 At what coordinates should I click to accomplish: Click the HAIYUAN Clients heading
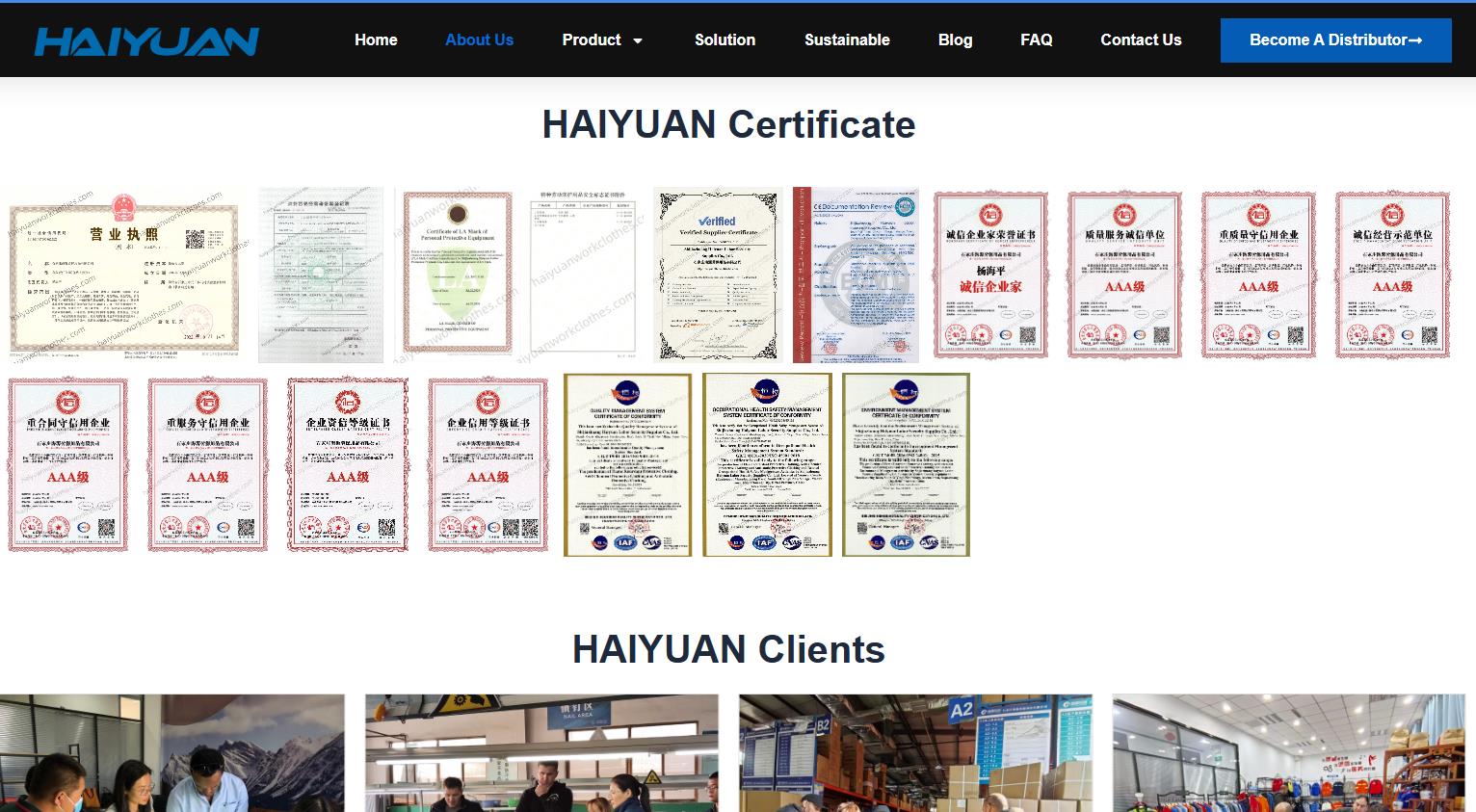tap(728, 649)
